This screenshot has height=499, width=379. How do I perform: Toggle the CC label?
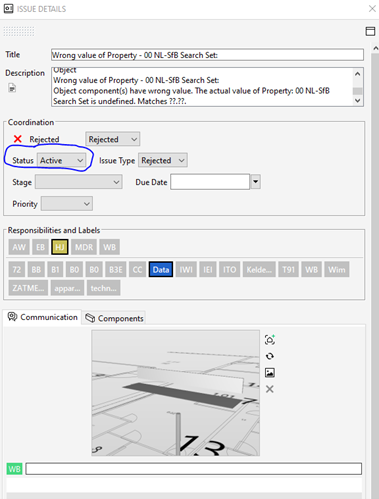137,269
